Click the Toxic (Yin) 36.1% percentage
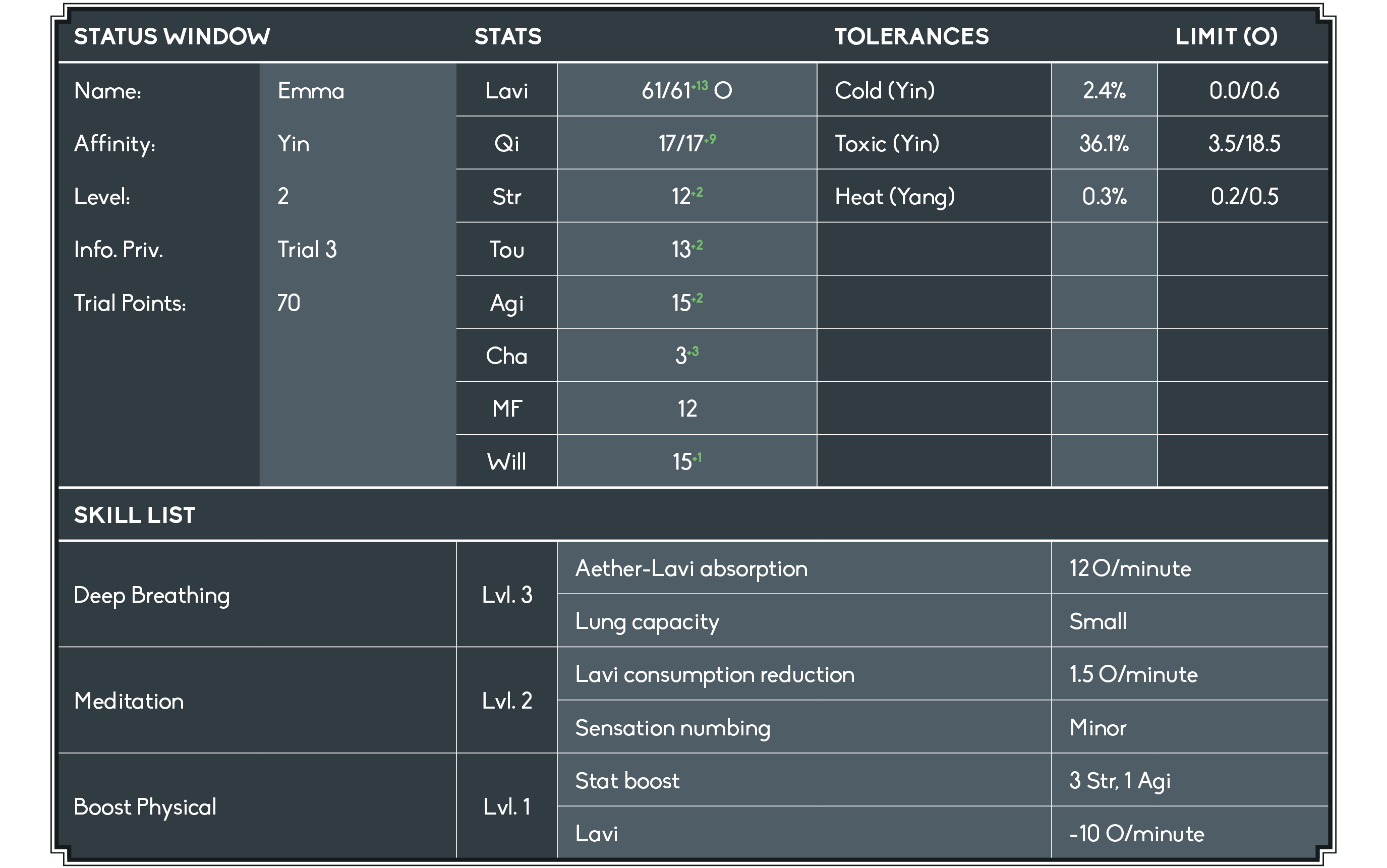The width and height of the screenshot is (1387, 868). point(1104,144)
